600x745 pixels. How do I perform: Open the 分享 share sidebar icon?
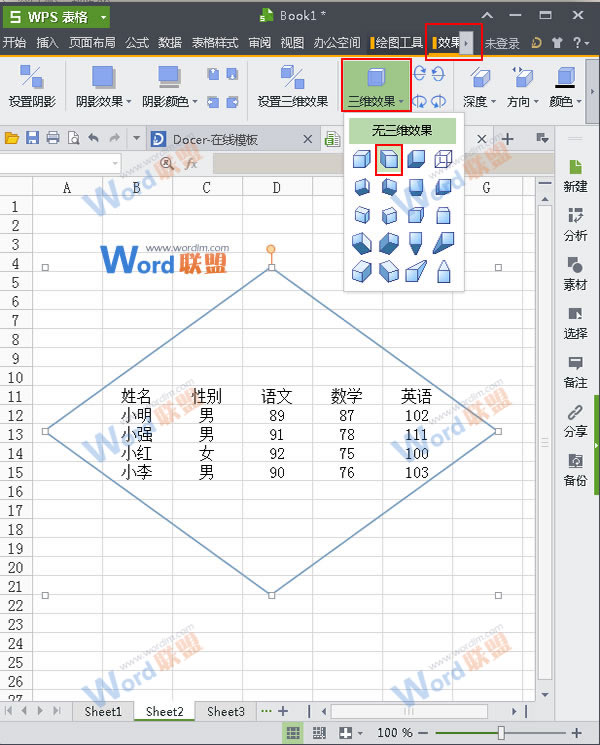[575, 420]
